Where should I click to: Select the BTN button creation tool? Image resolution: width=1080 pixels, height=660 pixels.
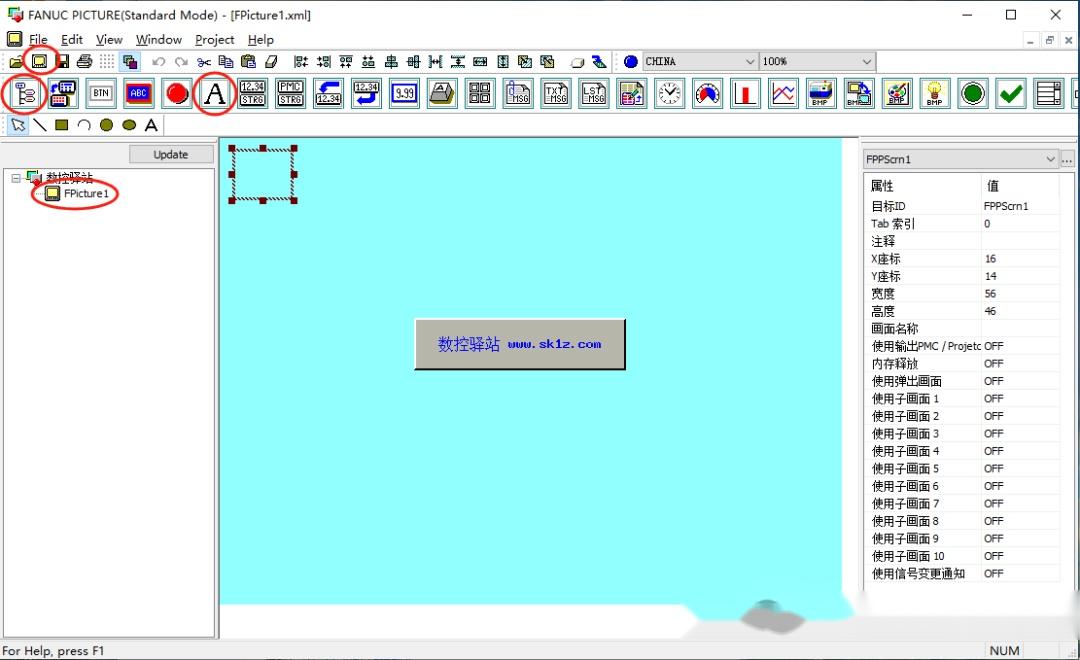coord(101,93)
